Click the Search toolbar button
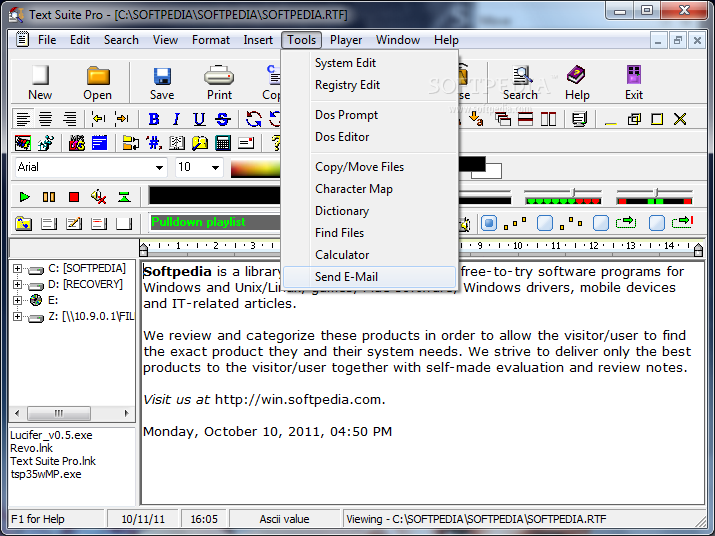715x536 pixels. pyautogui.click(x=520, y=83)
